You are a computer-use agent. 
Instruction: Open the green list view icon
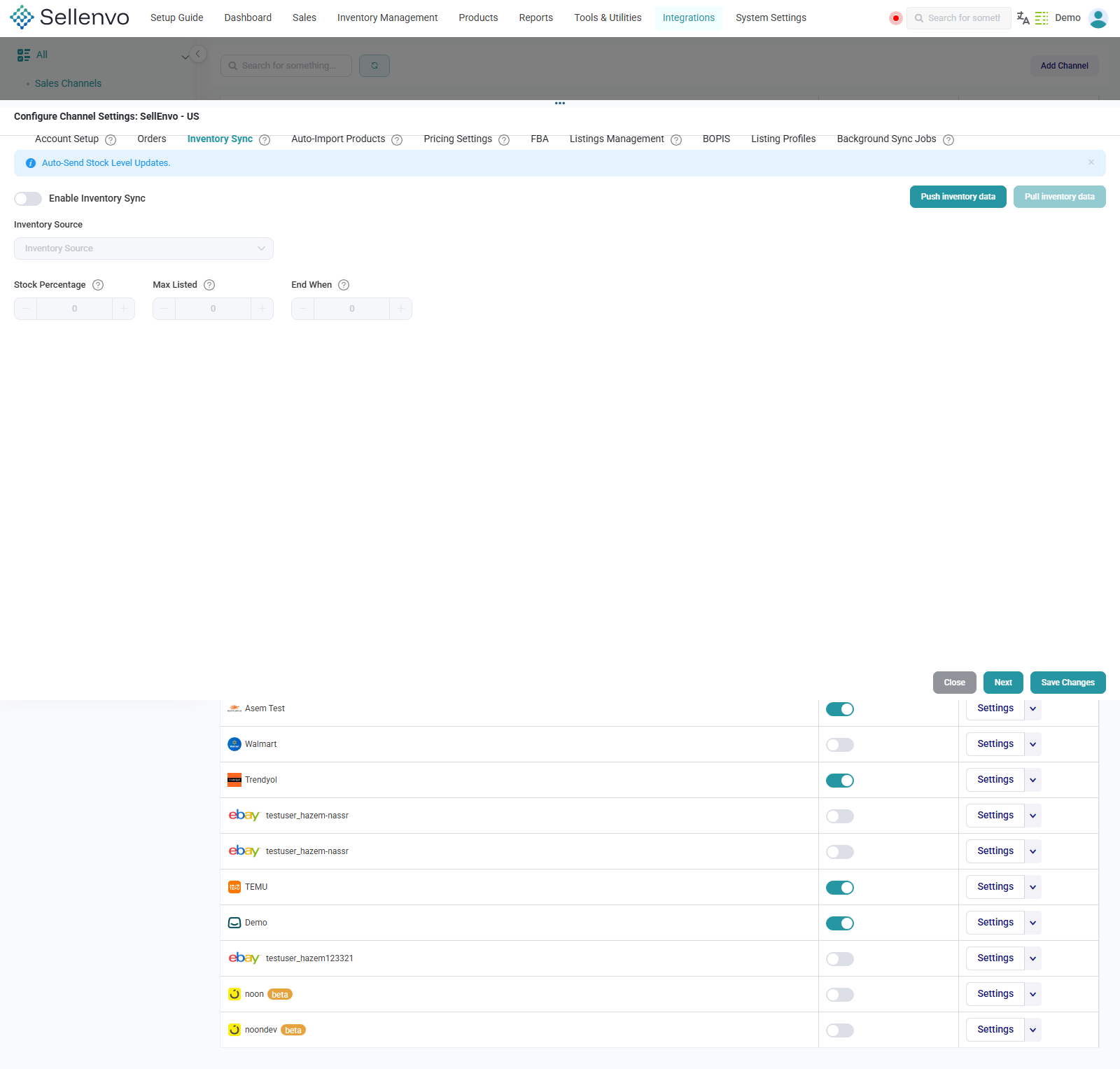pos(1042,18)
